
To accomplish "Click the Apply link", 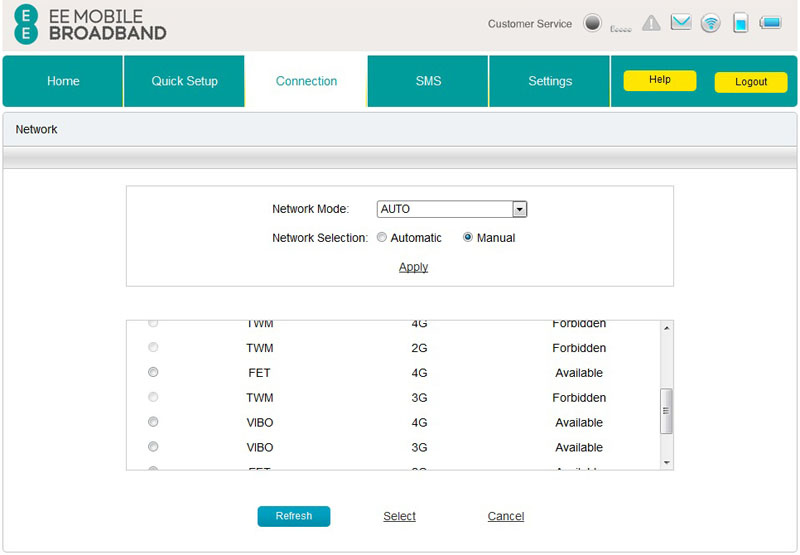I will tap(413, 267).
